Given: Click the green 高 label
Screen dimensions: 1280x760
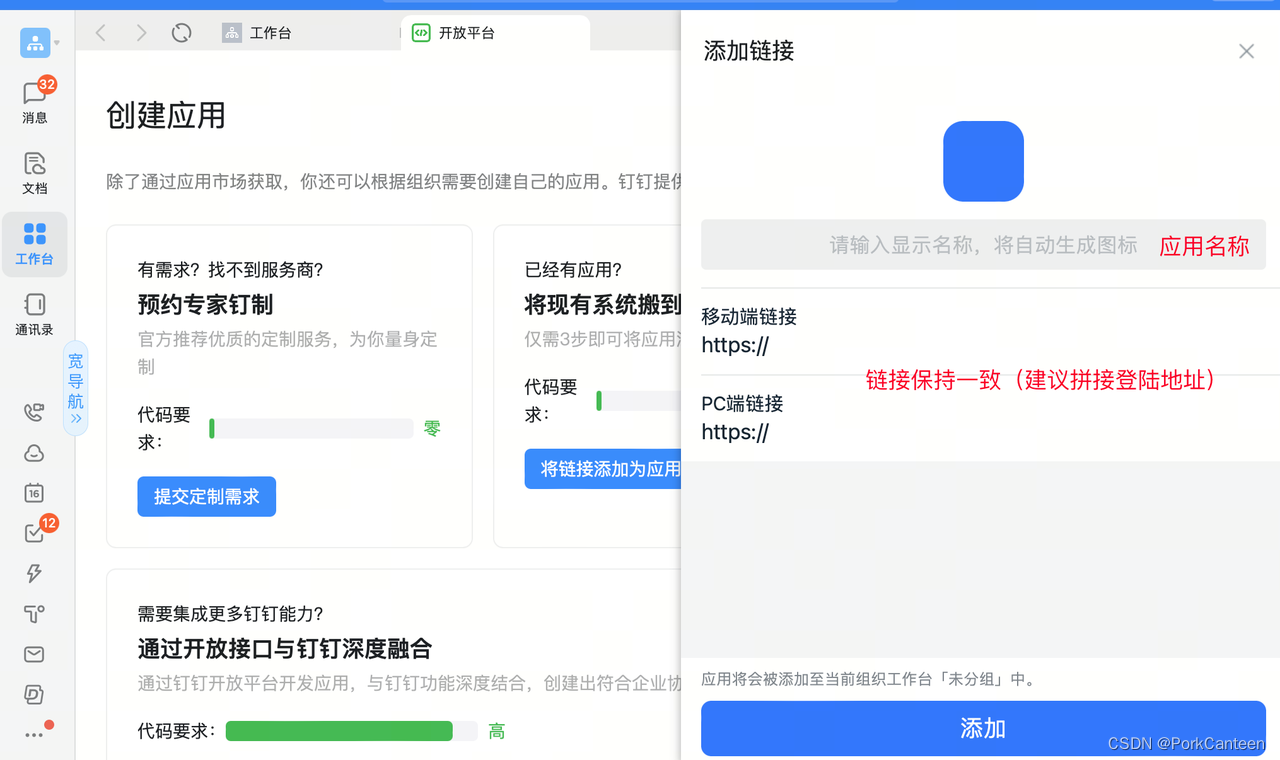Looking at the screenshot, I should pos(497,731).
